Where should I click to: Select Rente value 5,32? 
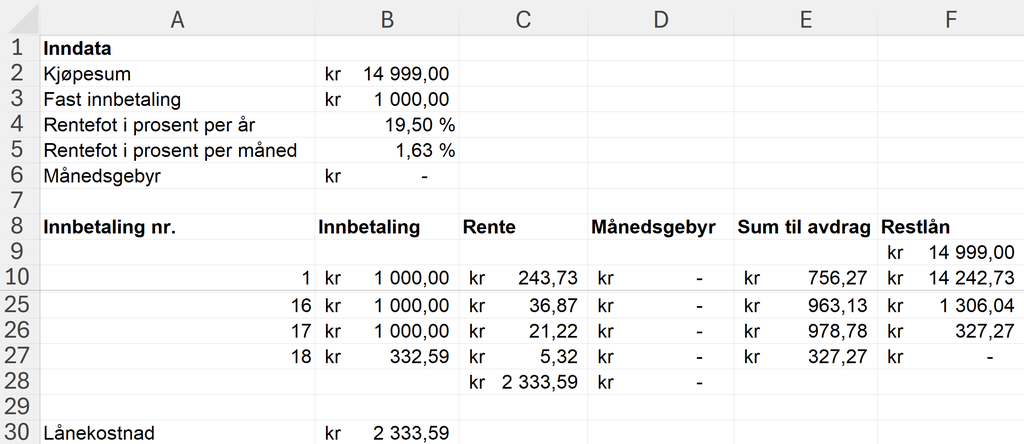[523, 356]
